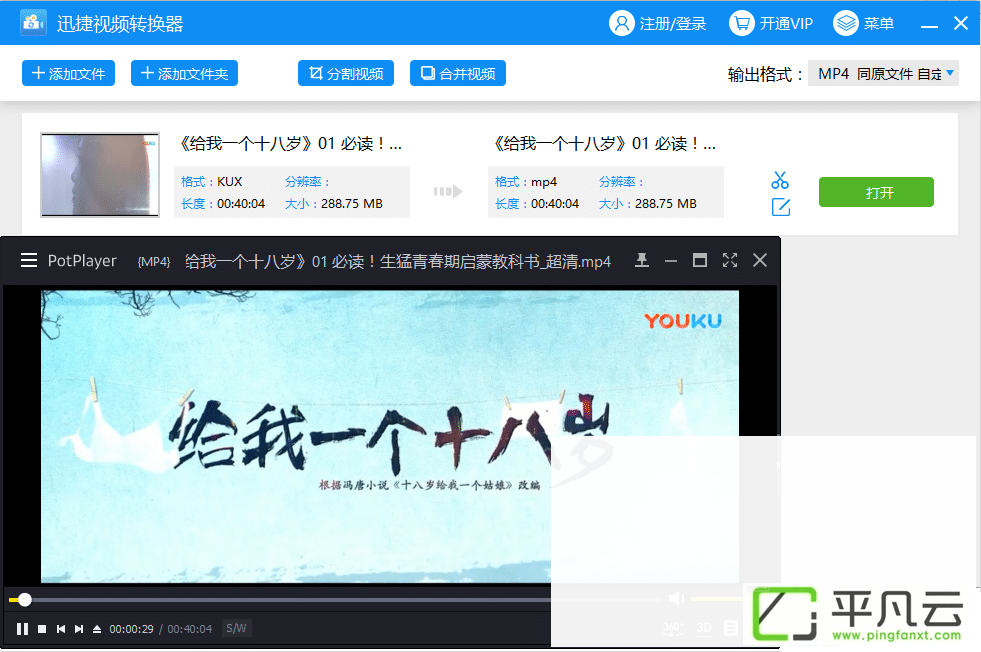
Task: Click the PotPlayer title label
Action: click(82, 261)
